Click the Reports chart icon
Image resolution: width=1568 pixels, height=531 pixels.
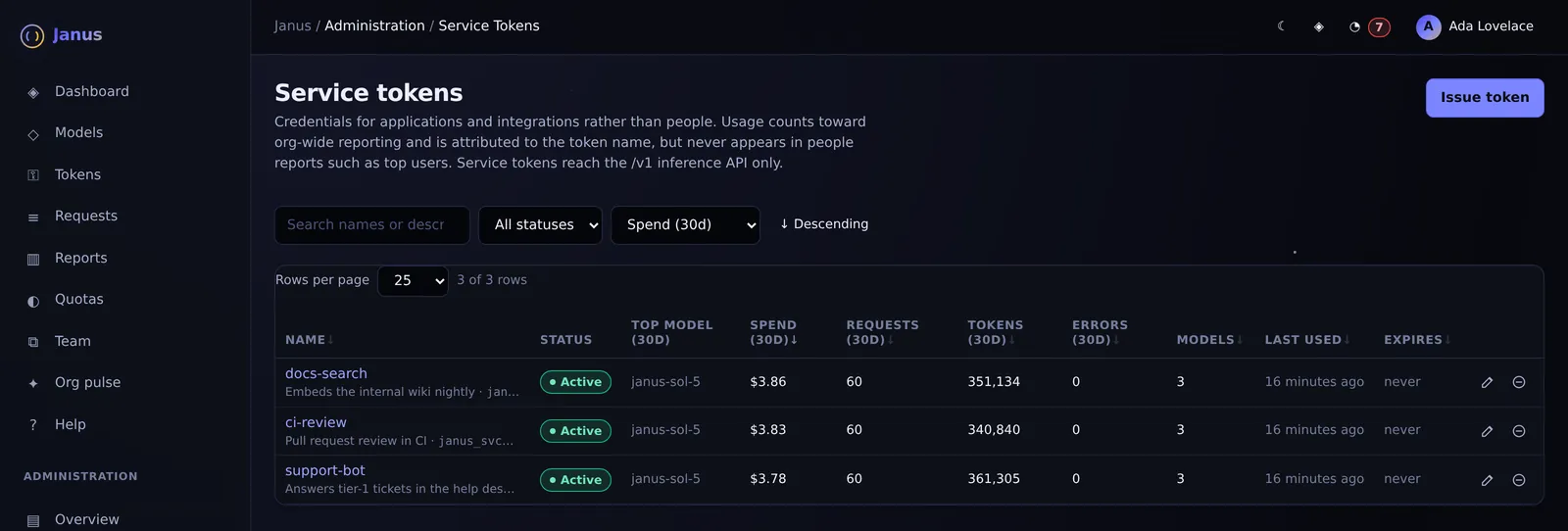(33, 260)
